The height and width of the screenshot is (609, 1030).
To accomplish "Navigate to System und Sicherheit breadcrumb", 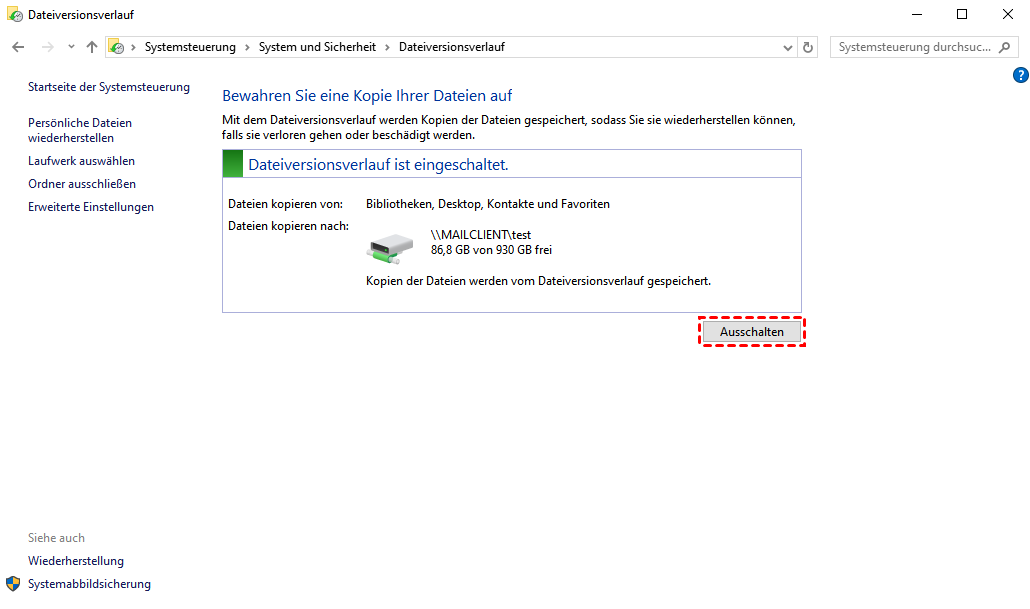I will point(317,47).
